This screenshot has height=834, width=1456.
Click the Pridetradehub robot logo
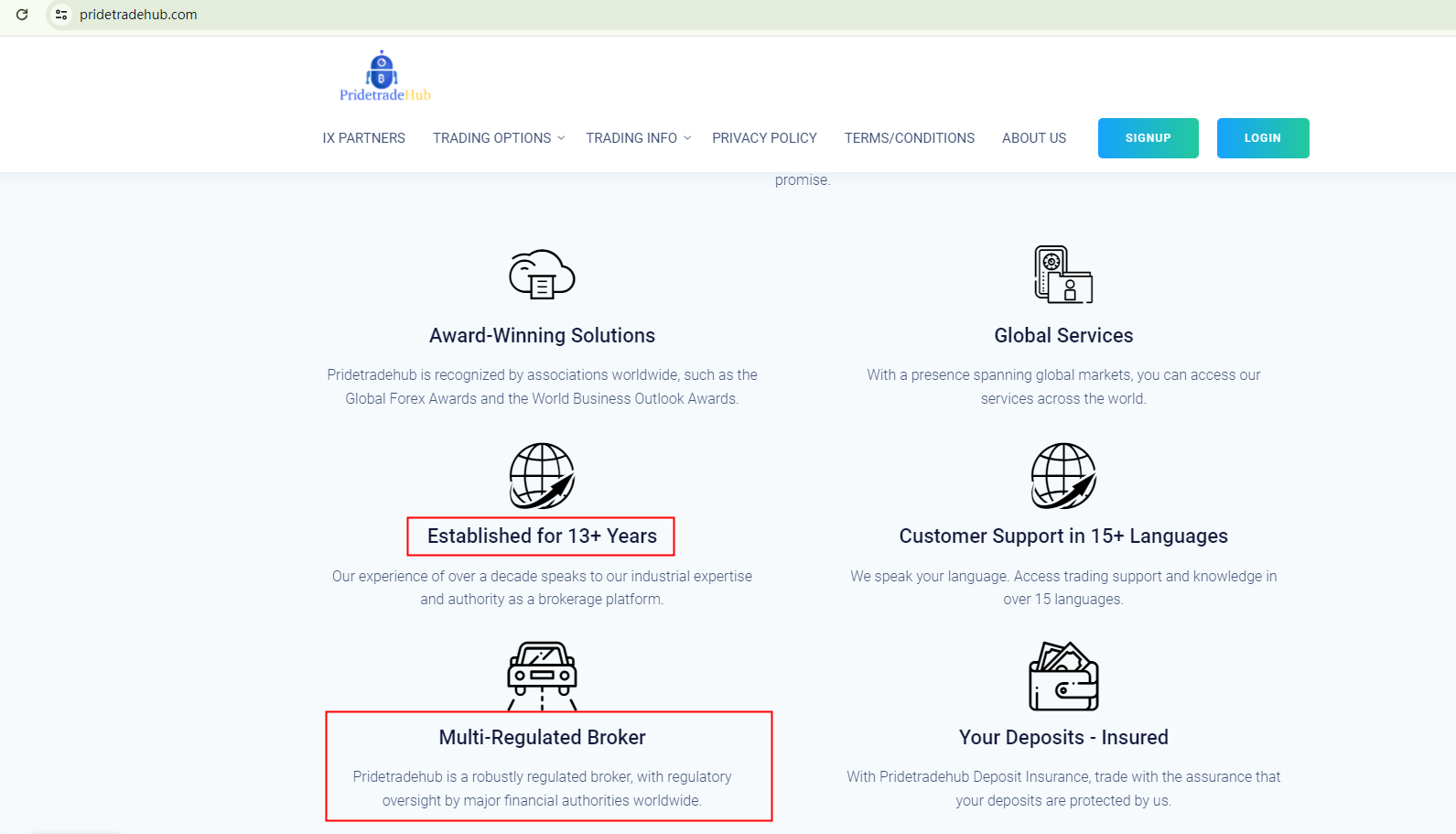pyautogui.click(x=384, y=76)
